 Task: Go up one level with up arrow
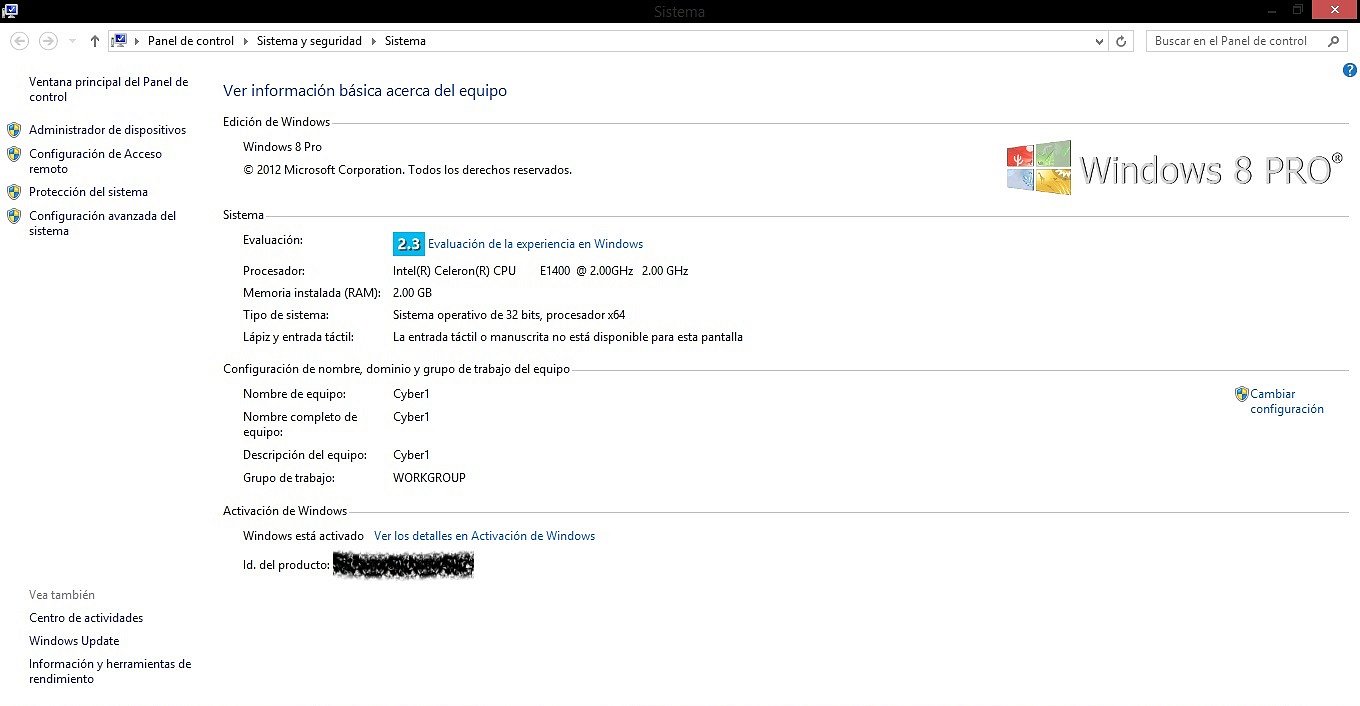[x=95, y=41]
